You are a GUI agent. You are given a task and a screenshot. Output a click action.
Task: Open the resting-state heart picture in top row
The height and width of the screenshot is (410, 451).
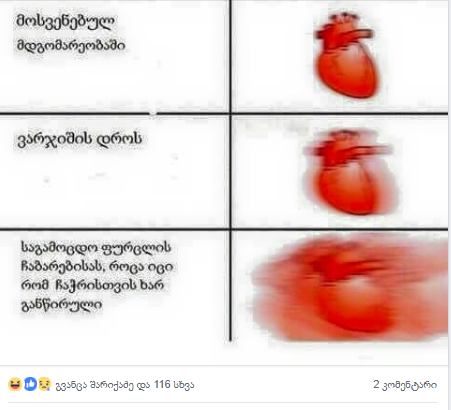345,55
